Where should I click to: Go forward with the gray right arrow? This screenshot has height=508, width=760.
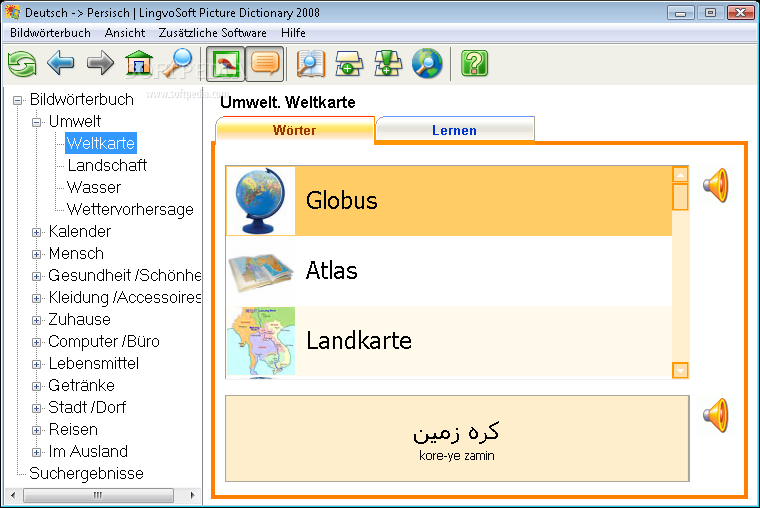pos(100,63)
